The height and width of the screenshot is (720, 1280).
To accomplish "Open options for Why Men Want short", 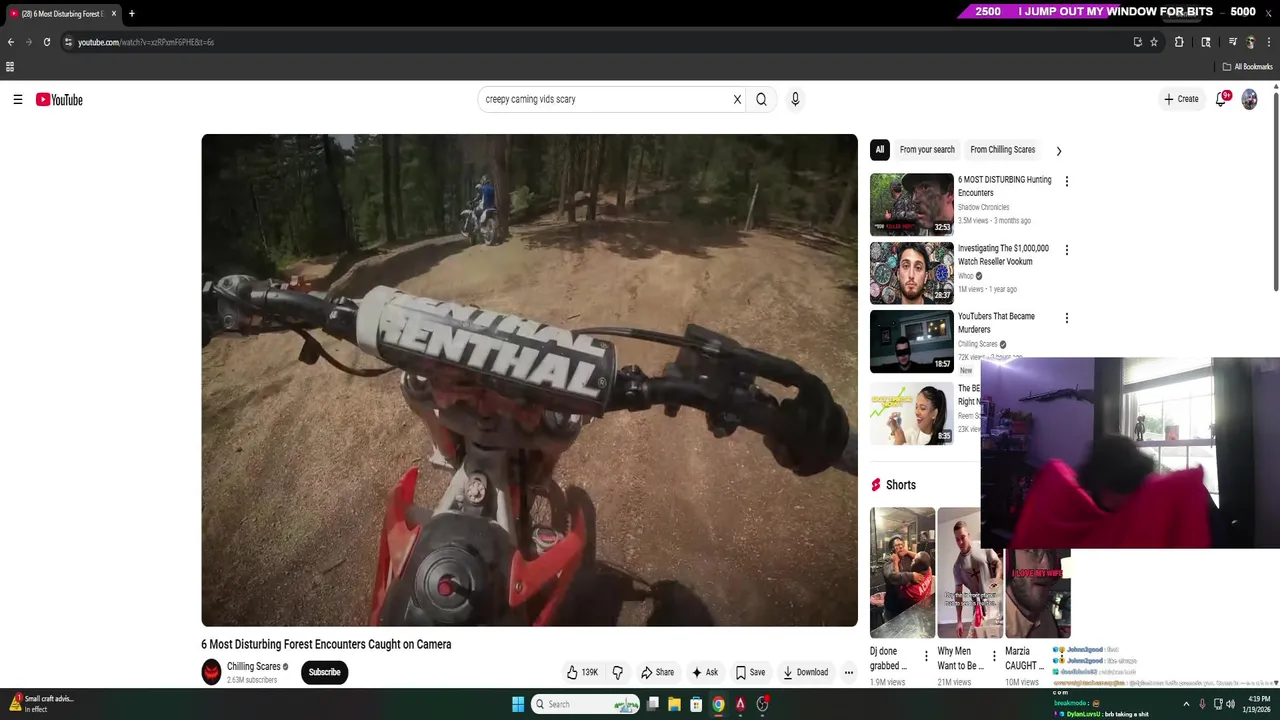I will click(994, 657).
